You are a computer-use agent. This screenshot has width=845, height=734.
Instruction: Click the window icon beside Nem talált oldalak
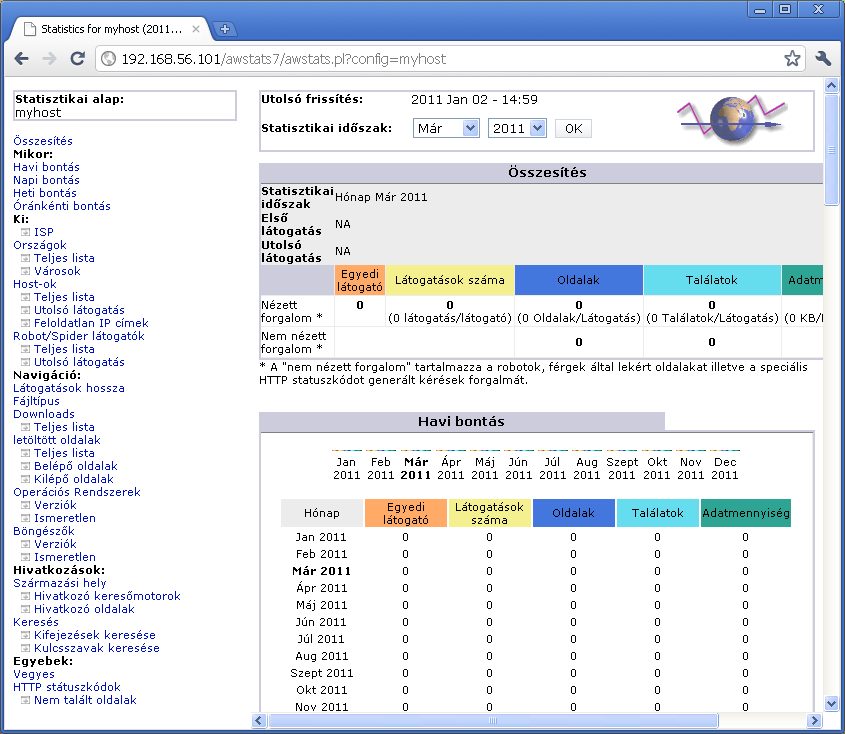[25, 700]
